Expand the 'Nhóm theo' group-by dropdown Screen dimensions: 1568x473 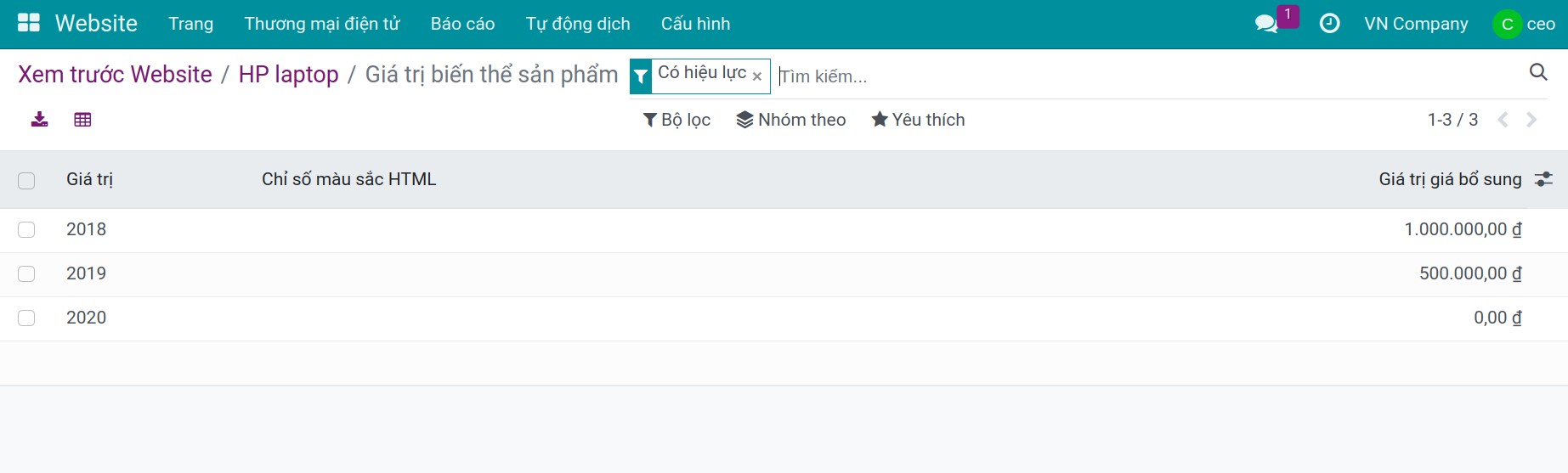[x=791, y=120]
